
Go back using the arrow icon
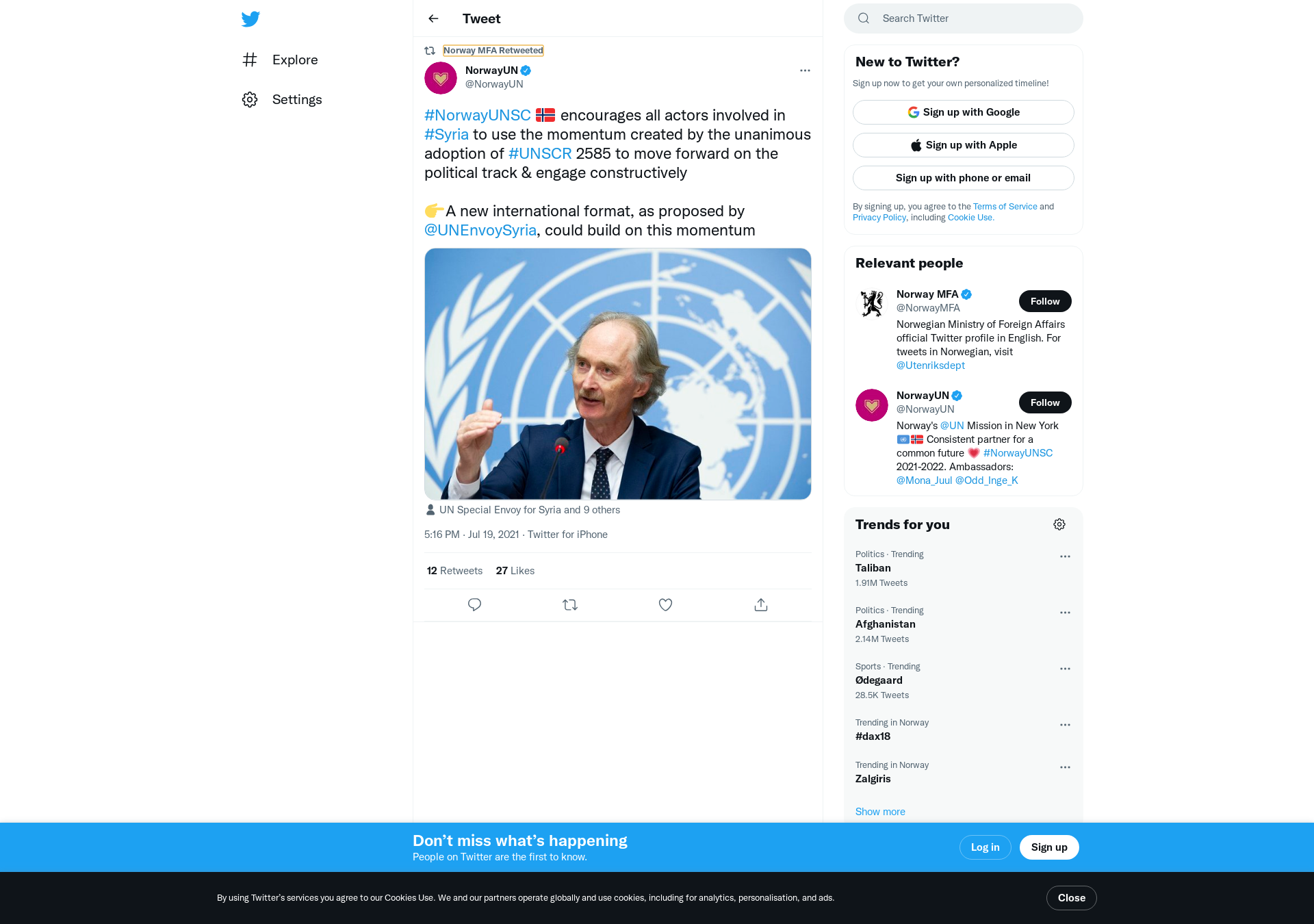click(433, 18)
